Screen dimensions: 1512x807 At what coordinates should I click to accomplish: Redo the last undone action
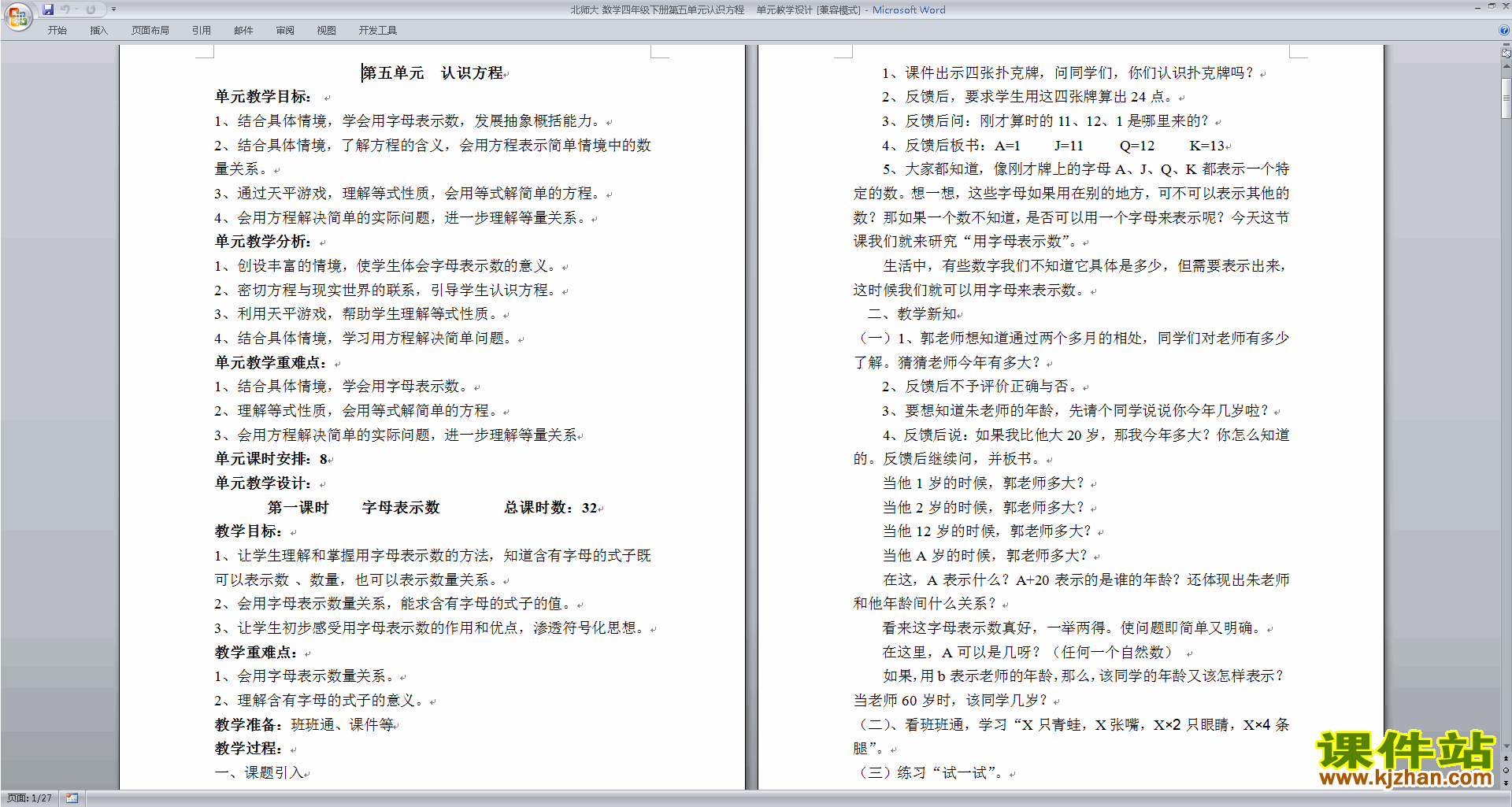tap(91, 9)
